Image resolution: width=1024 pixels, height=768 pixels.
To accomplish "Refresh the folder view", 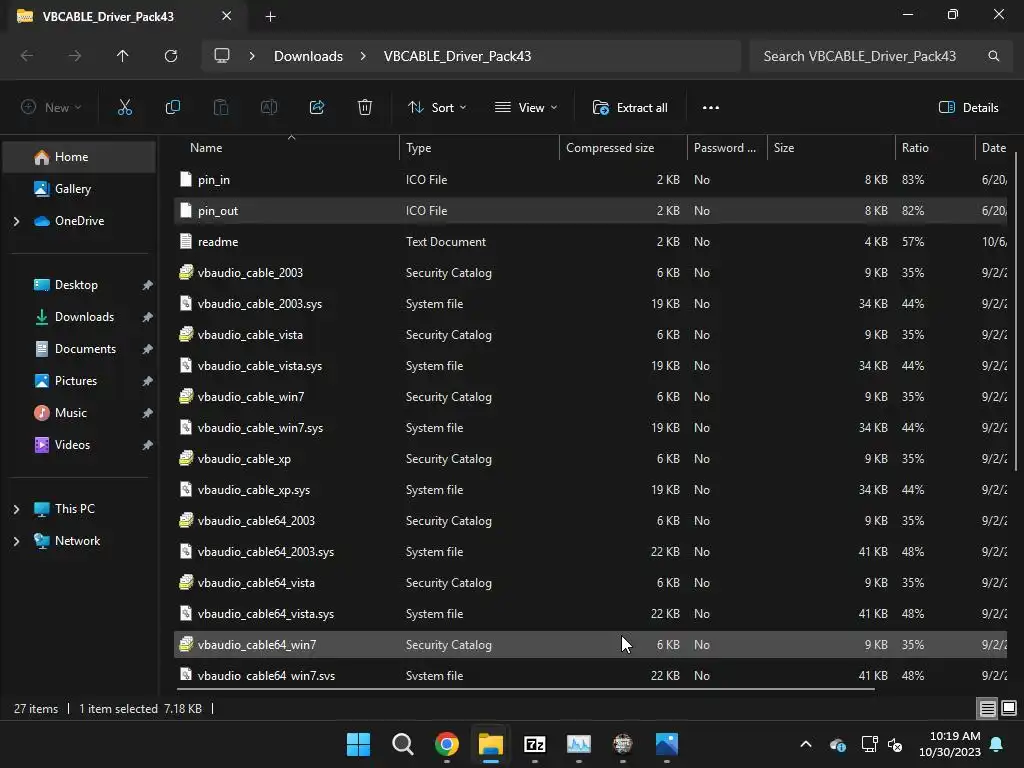I will click(x=171, y=56).
